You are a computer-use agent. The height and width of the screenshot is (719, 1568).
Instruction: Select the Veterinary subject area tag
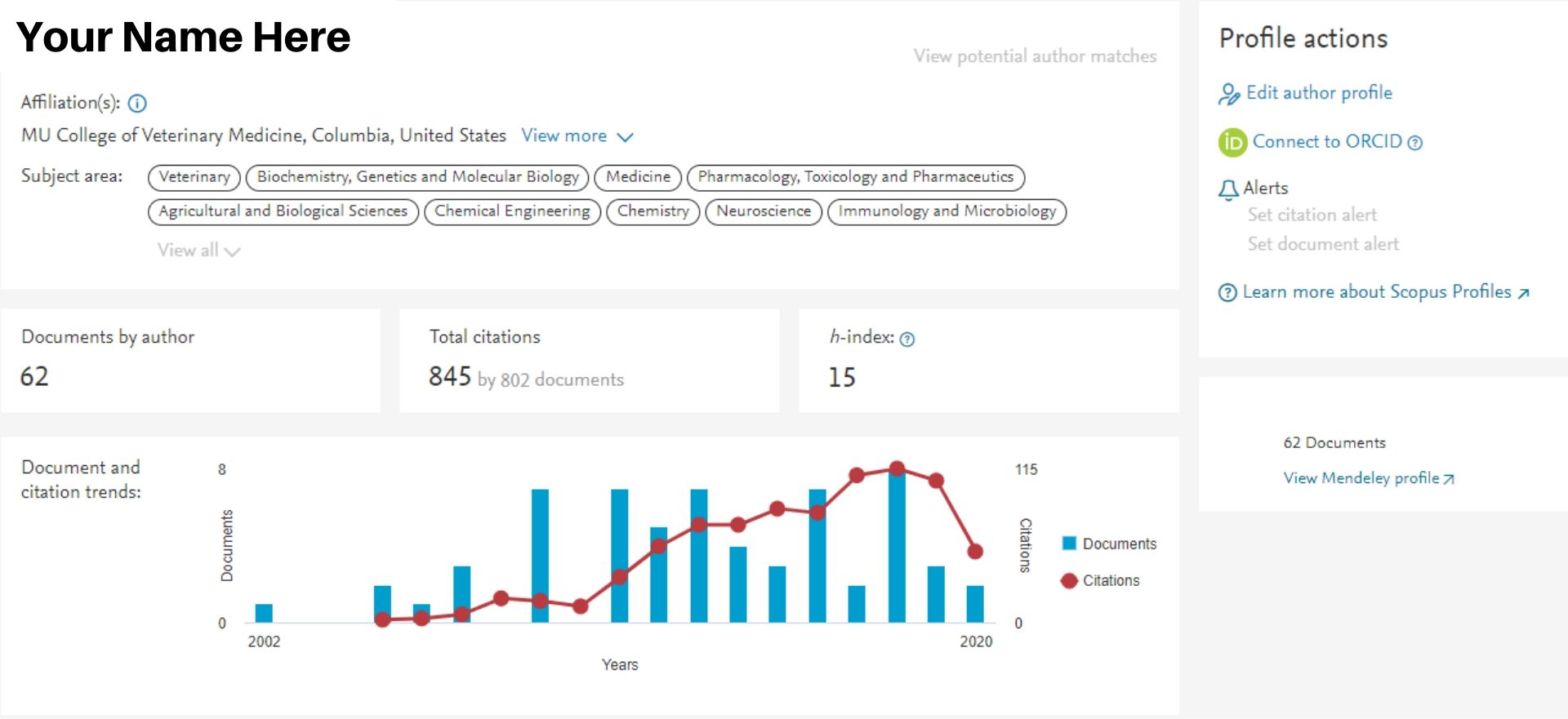[x=194, y=177]
